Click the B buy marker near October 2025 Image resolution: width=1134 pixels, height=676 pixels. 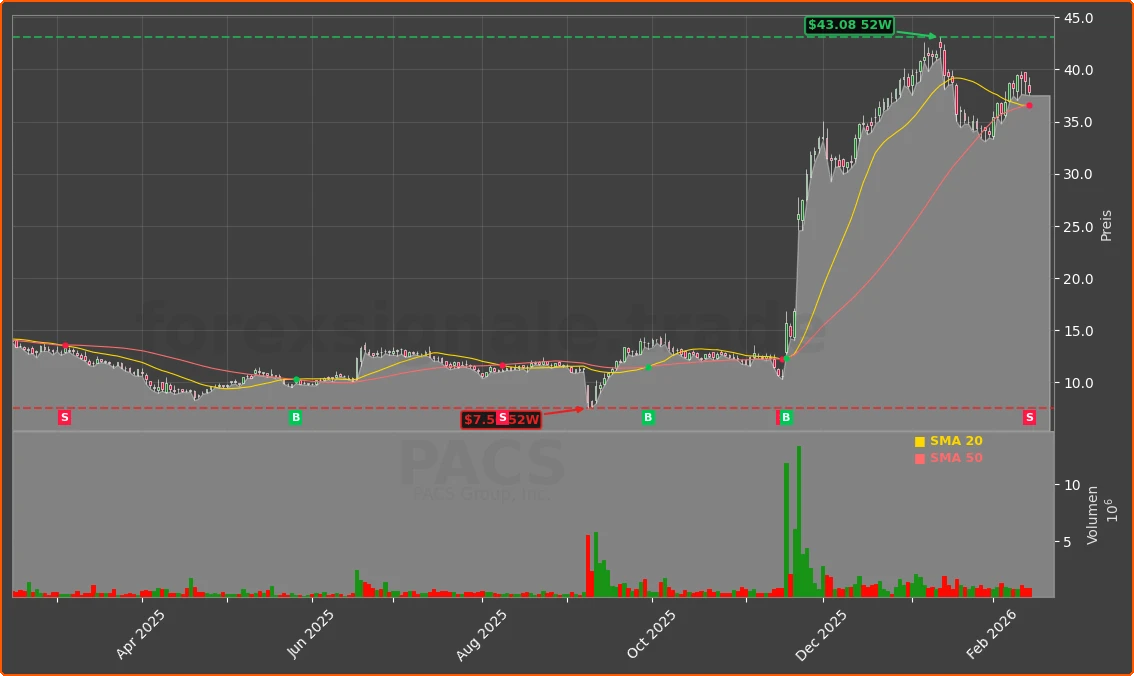(648, 417)
